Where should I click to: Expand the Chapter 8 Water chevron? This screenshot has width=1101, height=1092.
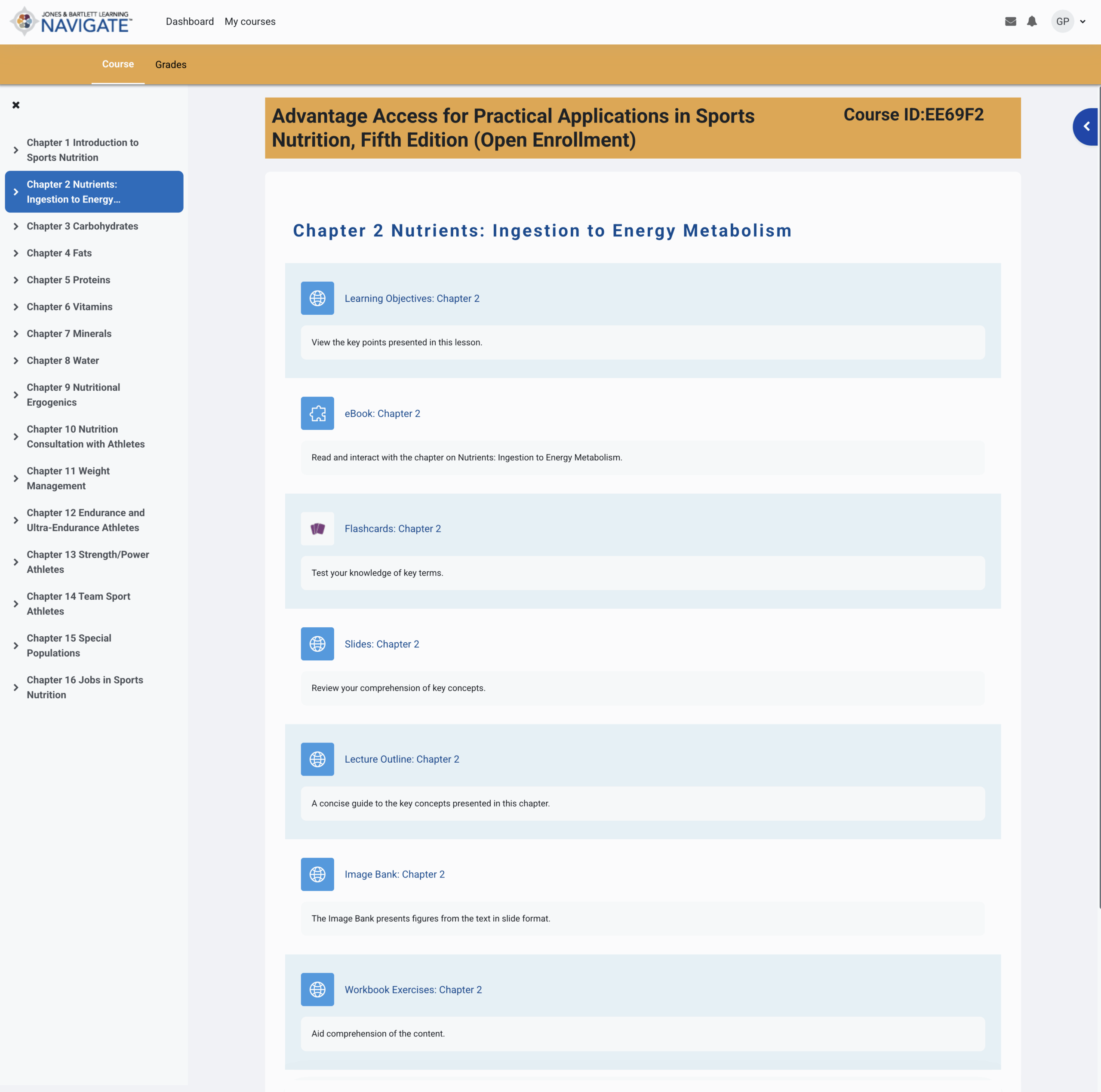tap(16, 361)
